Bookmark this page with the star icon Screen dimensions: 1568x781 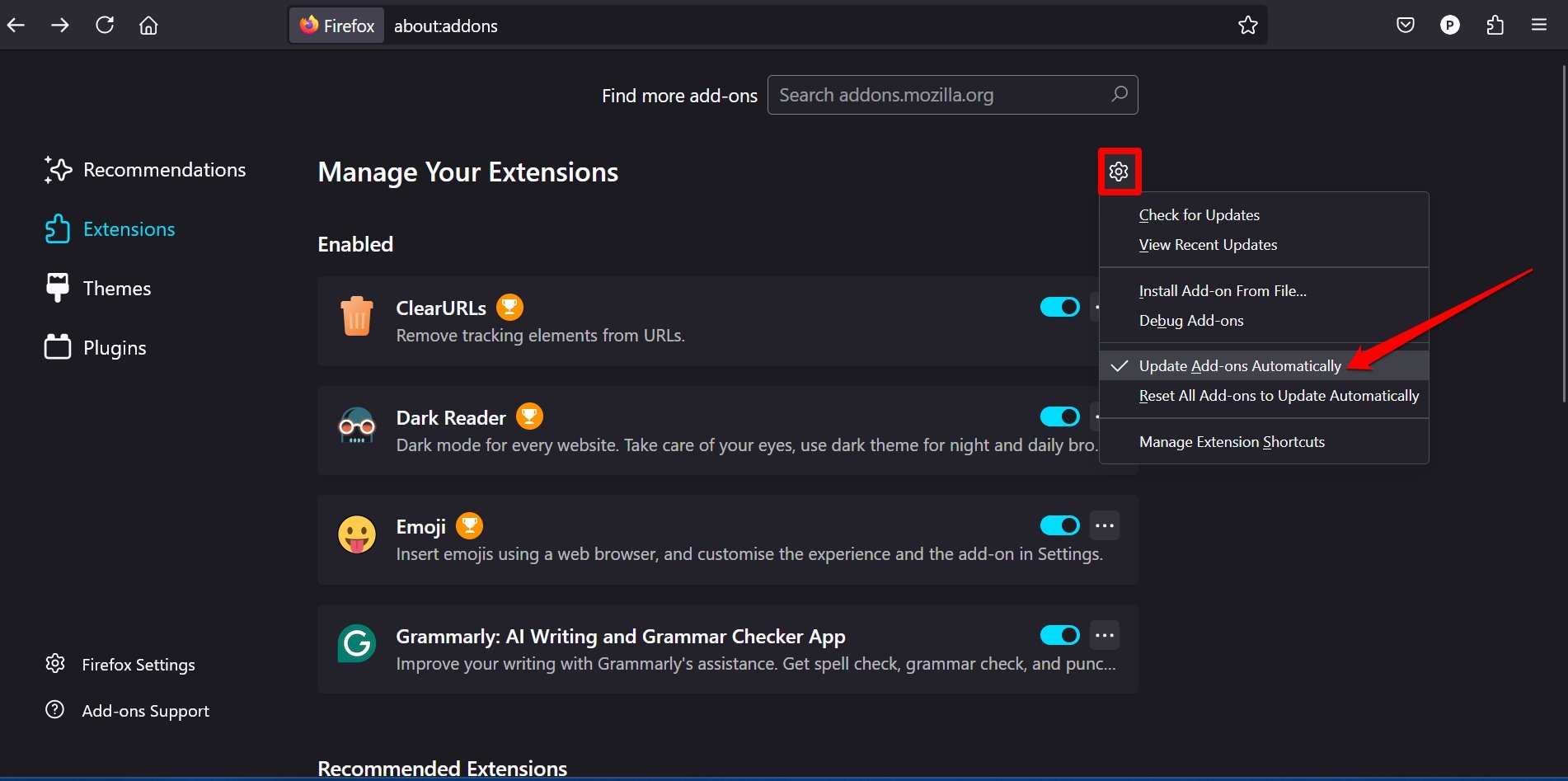click(1247, 26)
